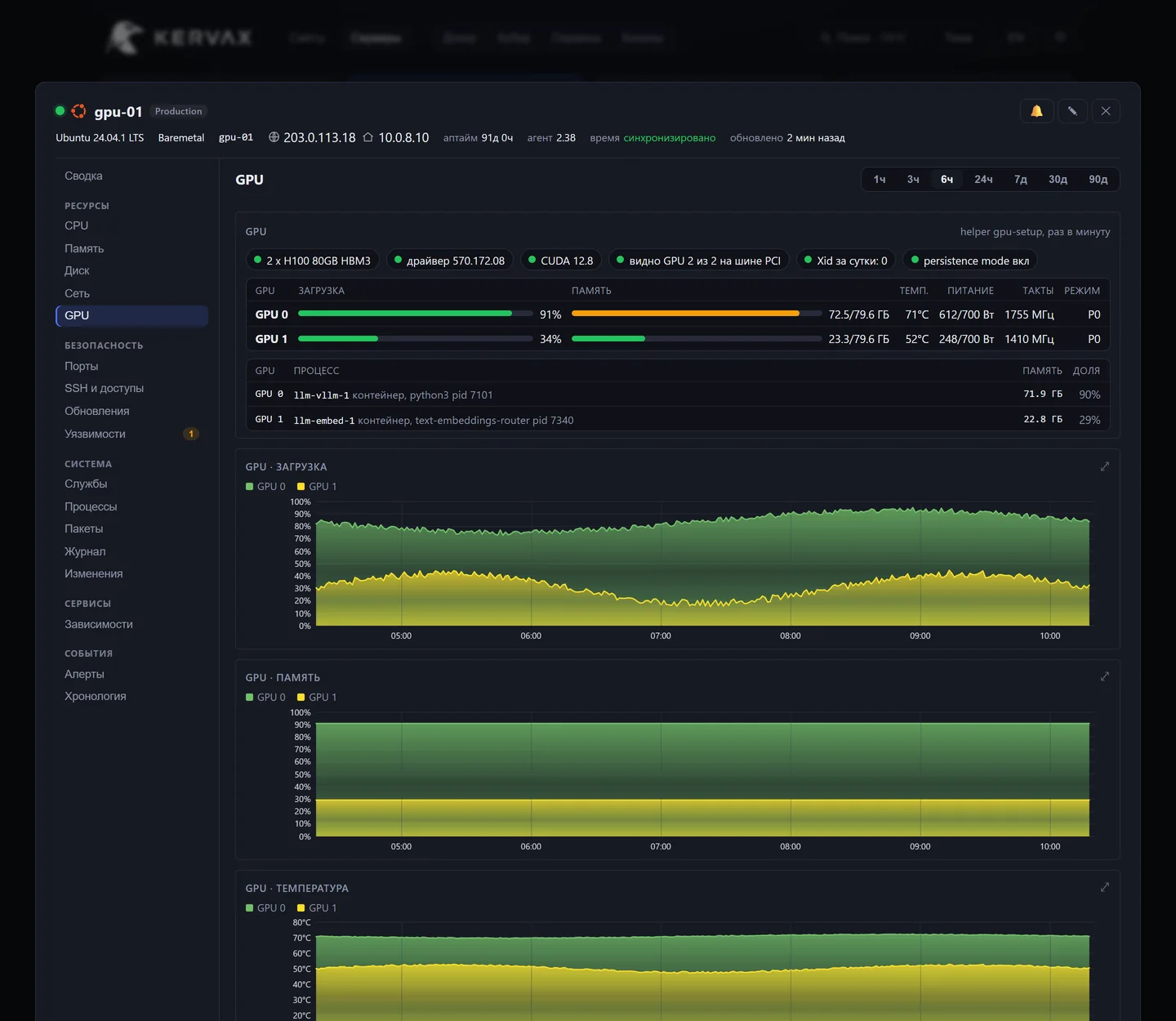
Task: Select the 90д time range
Action: coord(1098,180)
